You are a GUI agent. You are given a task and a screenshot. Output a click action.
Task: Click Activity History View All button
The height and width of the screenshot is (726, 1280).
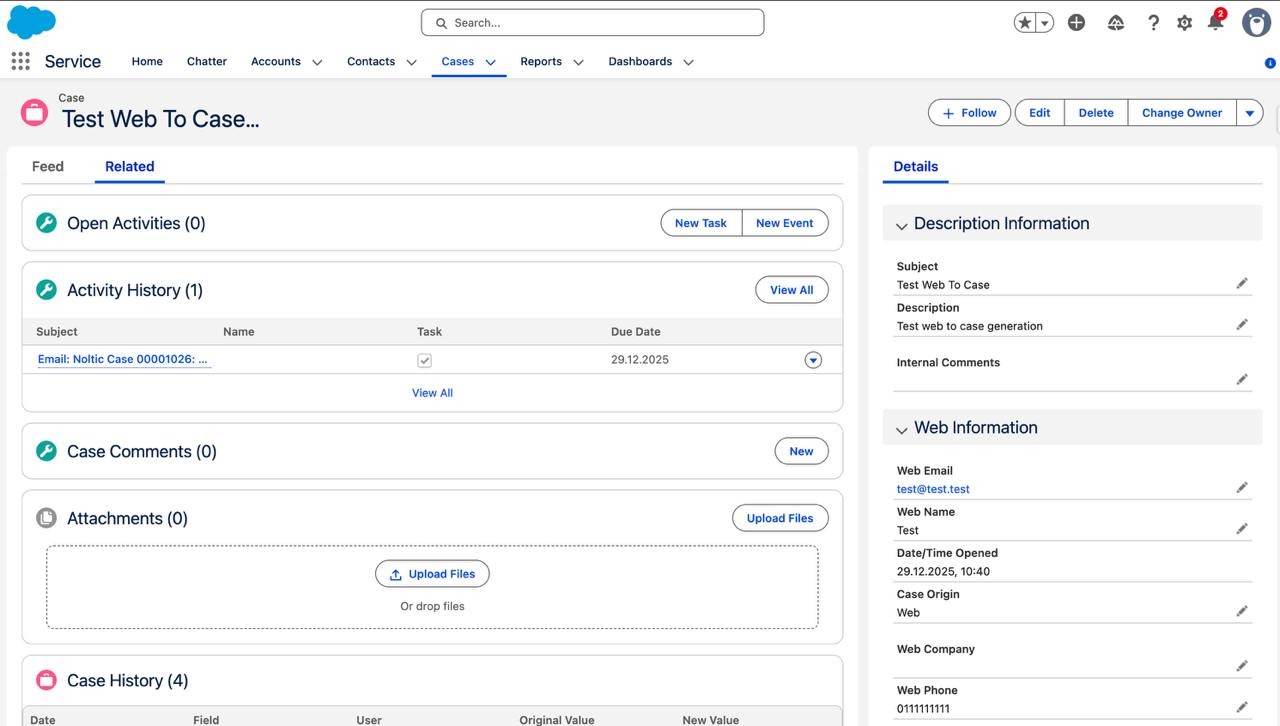point(792,290)
